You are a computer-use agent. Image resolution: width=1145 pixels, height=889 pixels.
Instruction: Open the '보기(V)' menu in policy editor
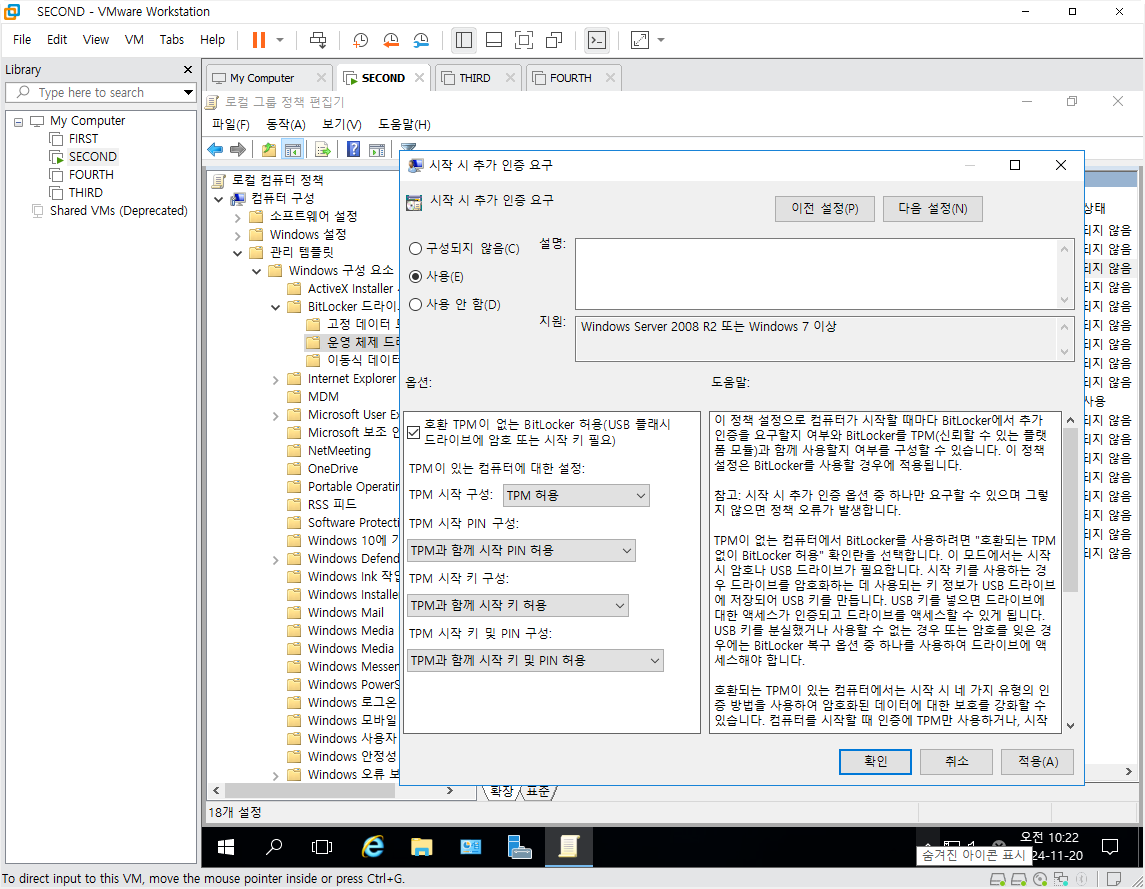(342, 124)
